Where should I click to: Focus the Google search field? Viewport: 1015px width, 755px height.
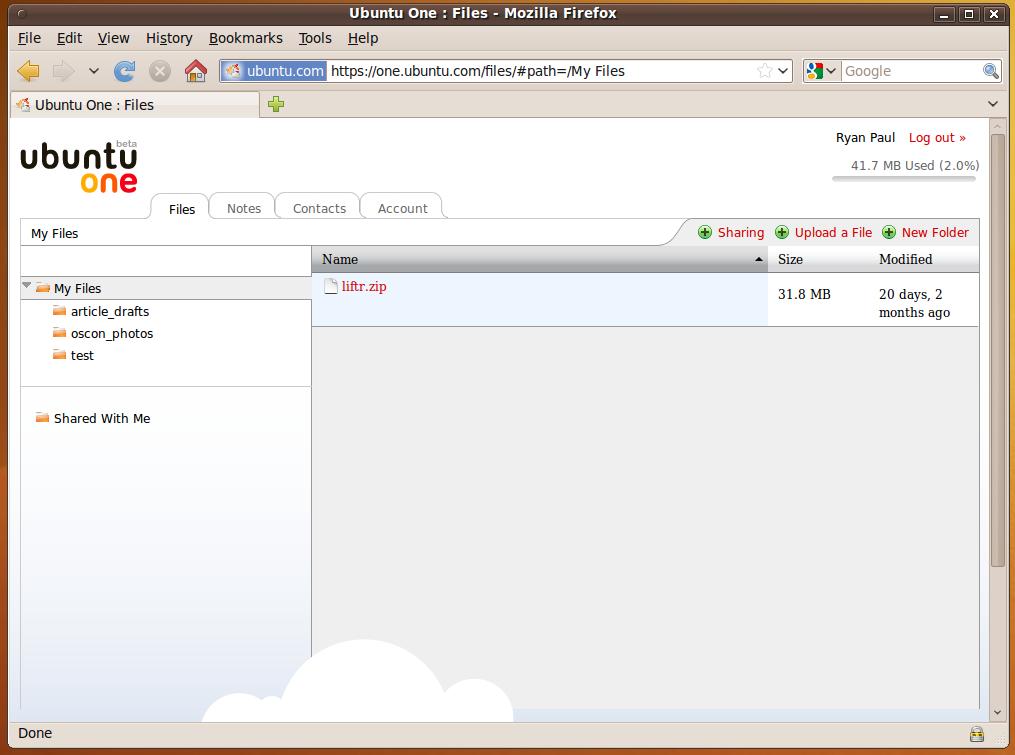click(x=912, y=71)
